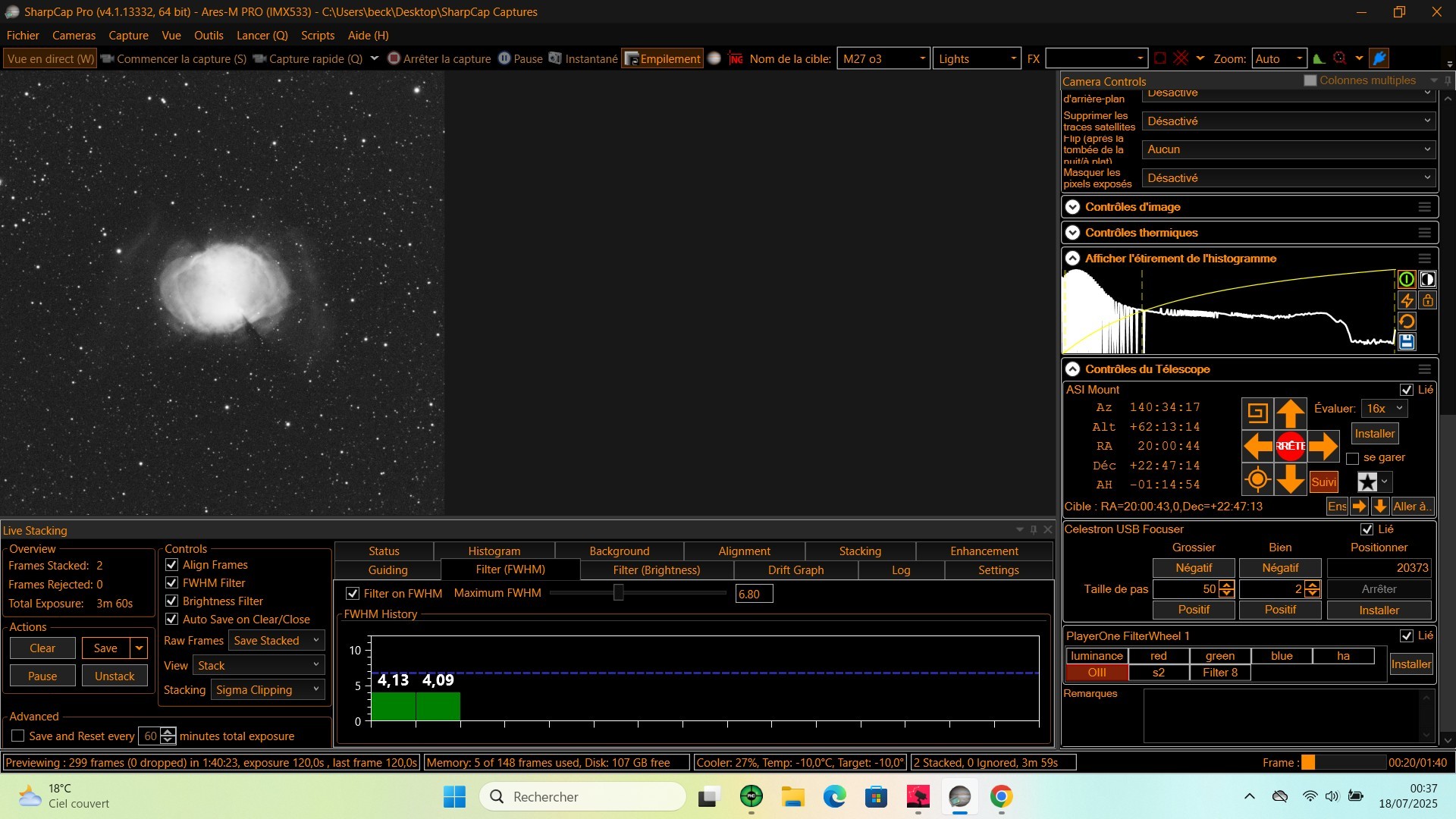Toggle the FWHM Filter checkbox
Image resolution: width=1456 pixels, height=819 pixels.
pos(171,583)
